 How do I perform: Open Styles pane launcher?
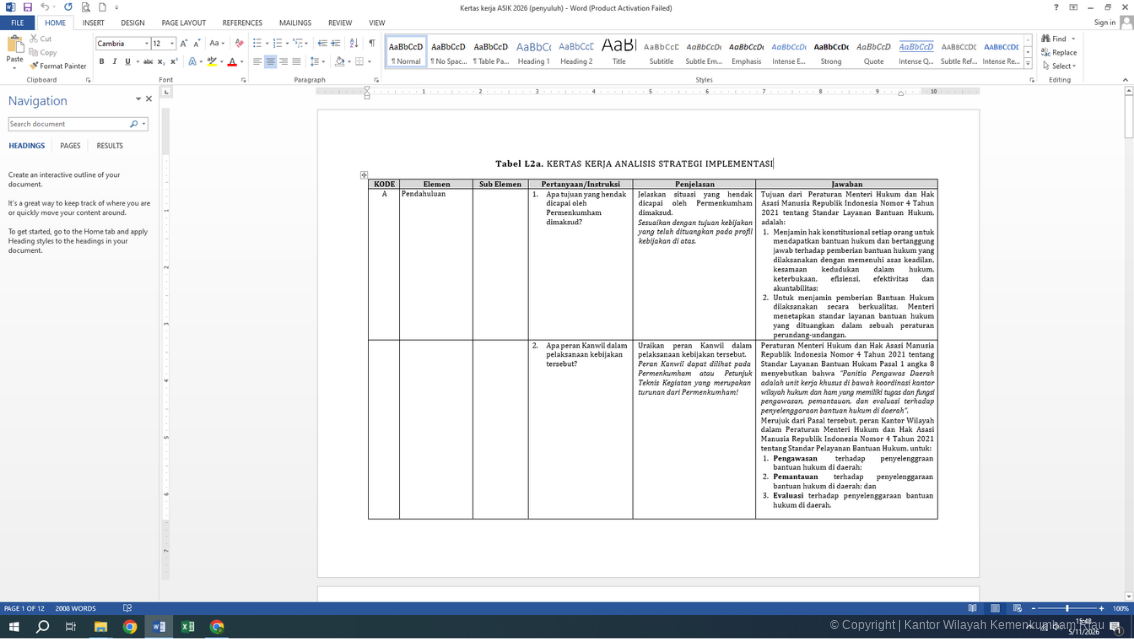[1031, 80]
